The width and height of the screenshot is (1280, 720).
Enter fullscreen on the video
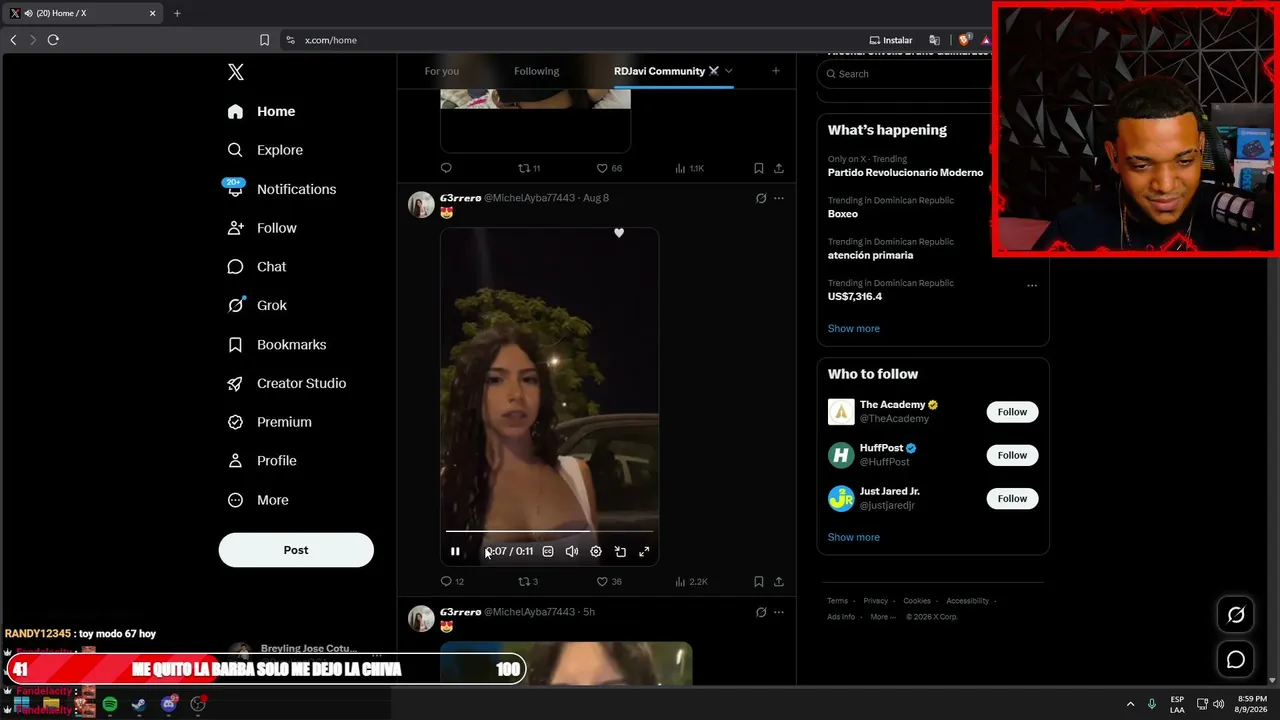pos(644,551)
